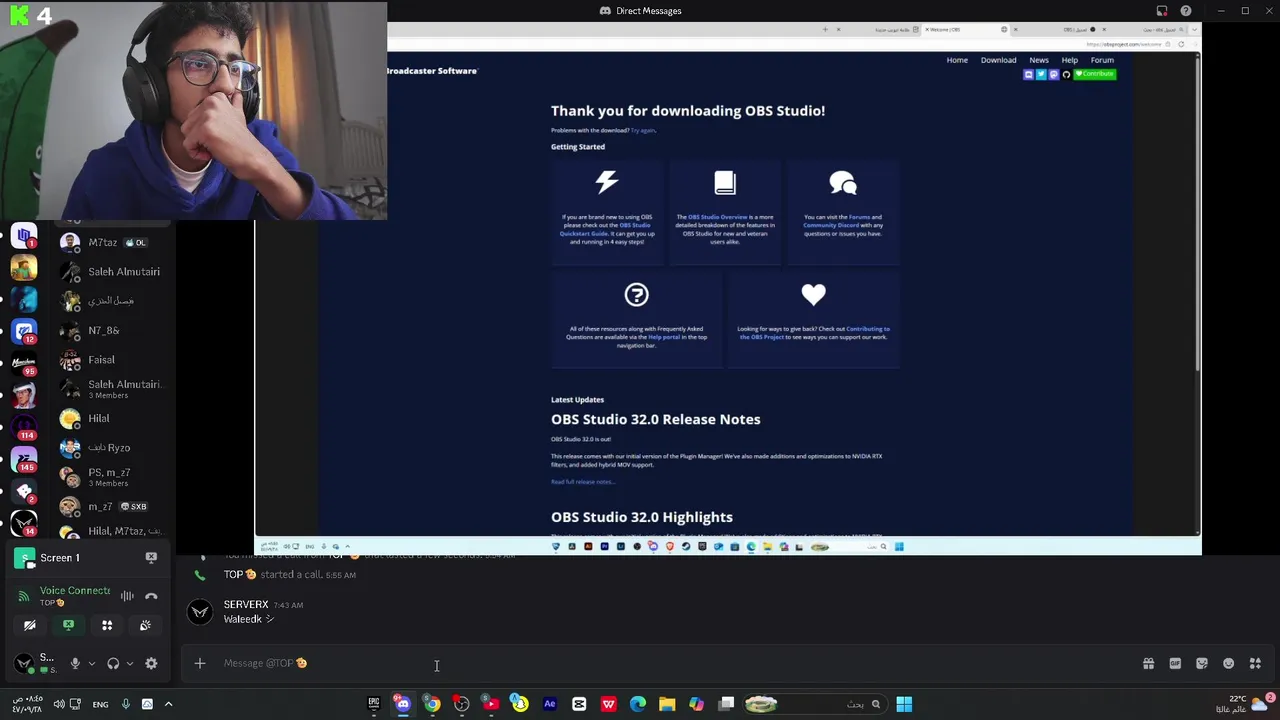Open the Saleh Almutairi direct message
Screen dimensions: 1280x720
click(112, 271)
